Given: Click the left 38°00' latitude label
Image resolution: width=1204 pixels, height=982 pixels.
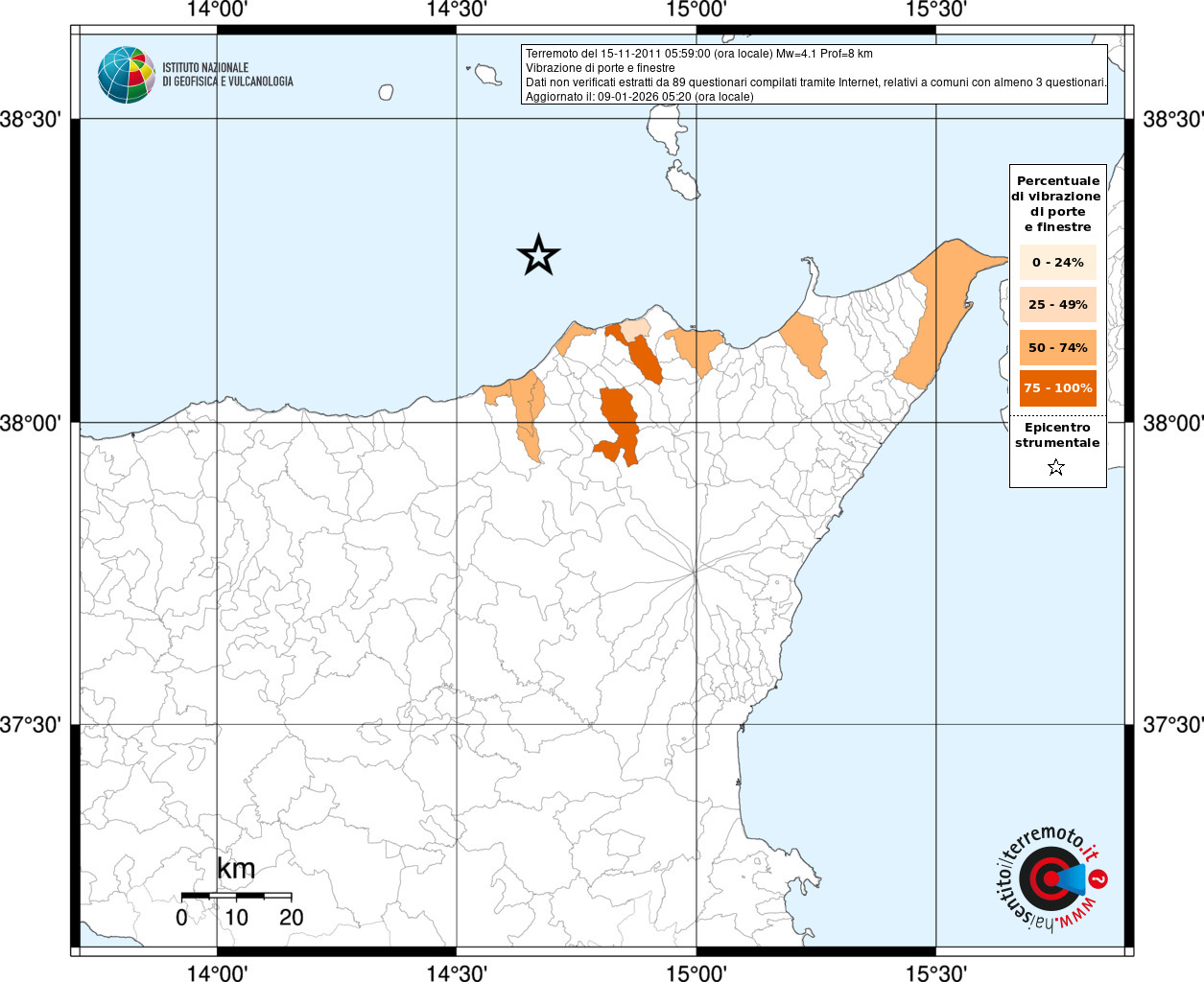Looking at the screenshot, I should pyautogui.click(x=31, y=423).
